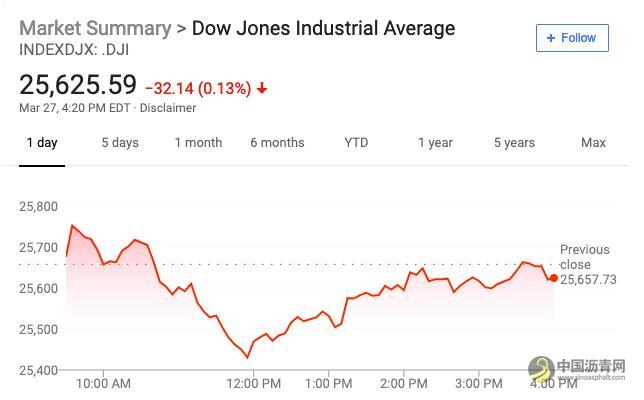Open the 1 month range tab
The width and height of the screenshot is (644, 400).
coord(198,143)
